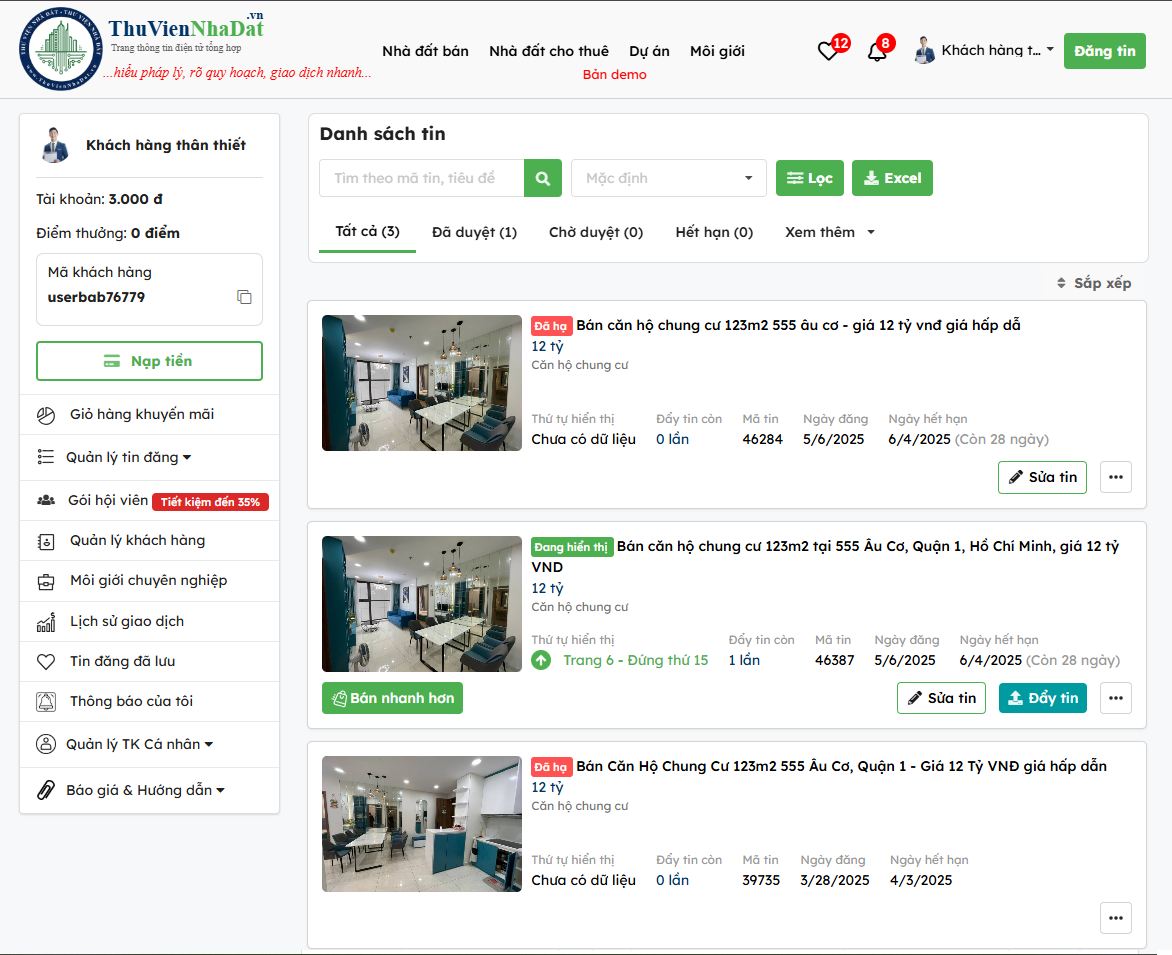Open Nhà đất cho thuê menu item
Viewport: 1172px width, 955px height.
548,51
